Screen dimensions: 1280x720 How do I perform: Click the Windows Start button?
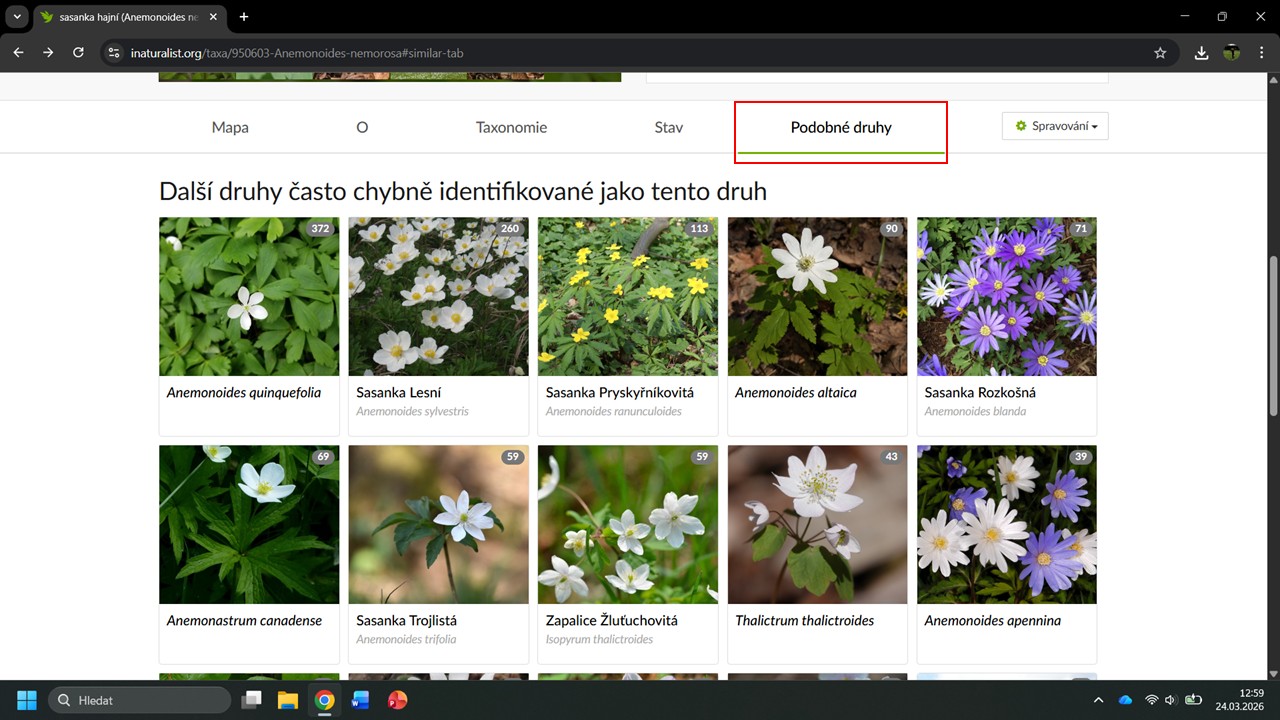click(27, 700)
